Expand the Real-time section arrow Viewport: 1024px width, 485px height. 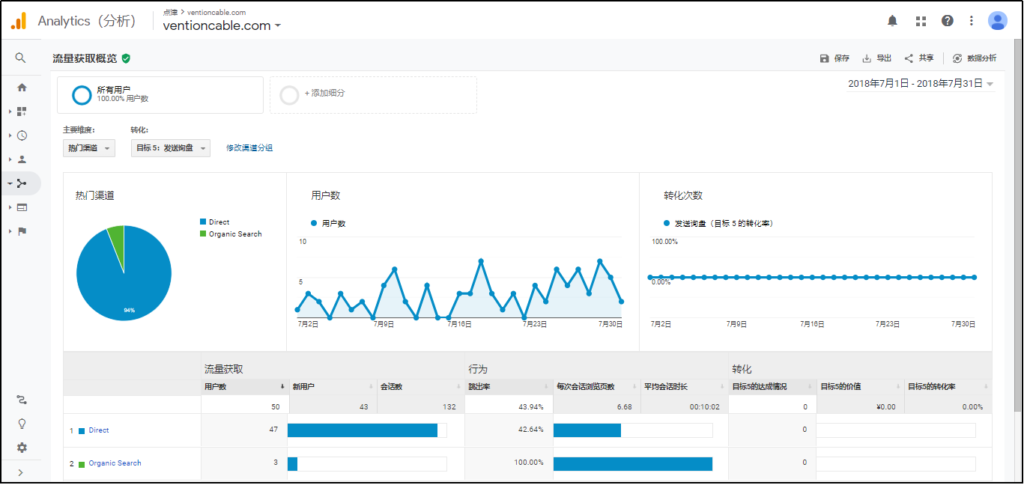click(10, 136)
